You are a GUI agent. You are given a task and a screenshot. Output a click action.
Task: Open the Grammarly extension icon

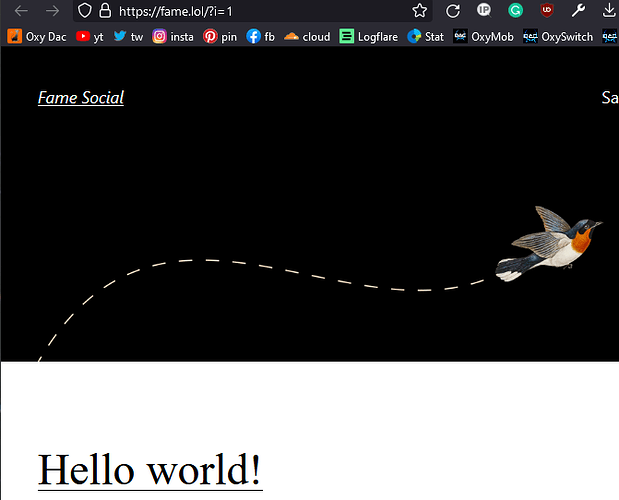coord(515,11)
